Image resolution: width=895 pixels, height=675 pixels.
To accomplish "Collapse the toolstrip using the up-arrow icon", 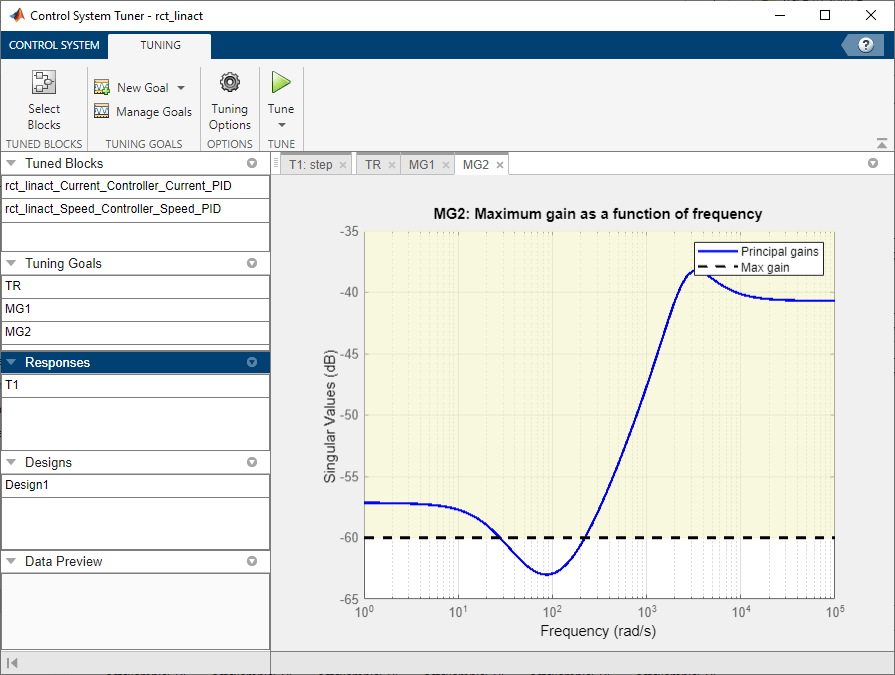I will click(x=881, y=143).
